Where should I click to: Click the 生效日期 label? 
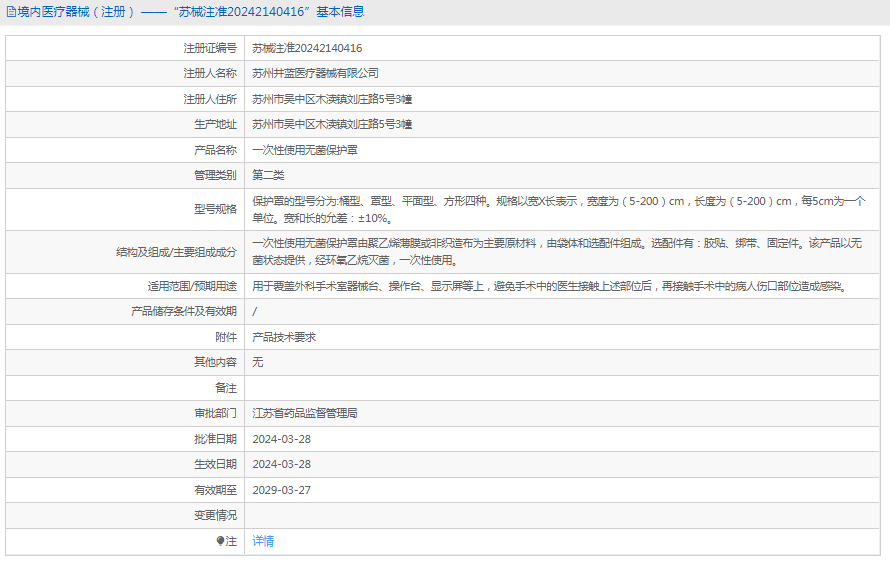point(215,464)
